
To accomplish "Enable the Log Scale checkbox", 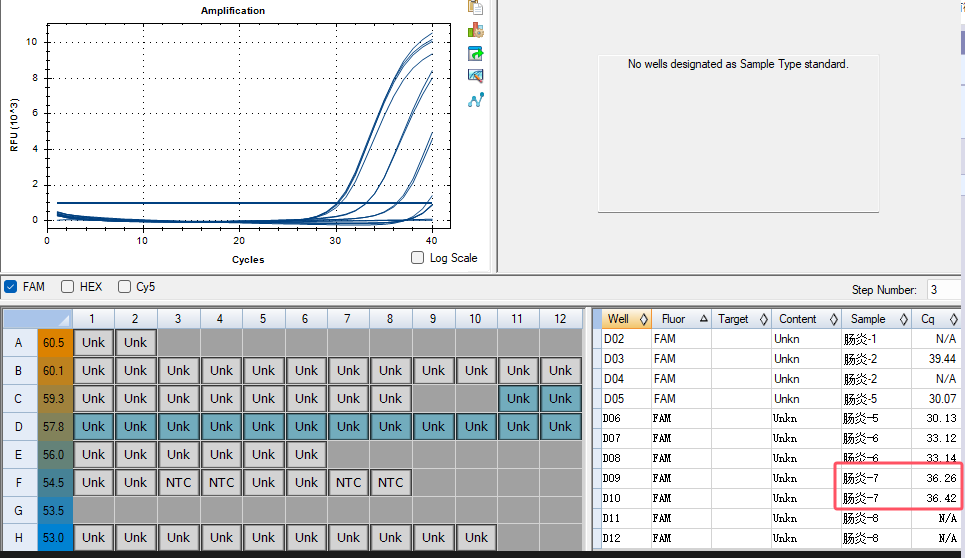I will tap(417, 258).
